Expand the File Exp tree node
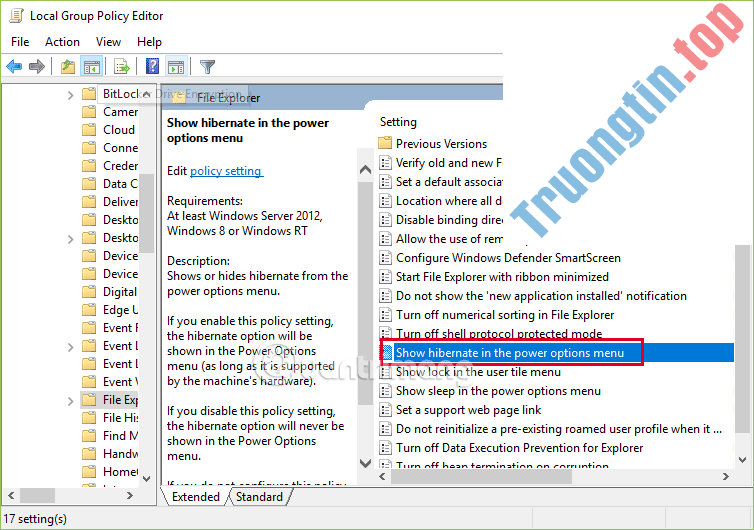754x530 pixels. [71, 401]
